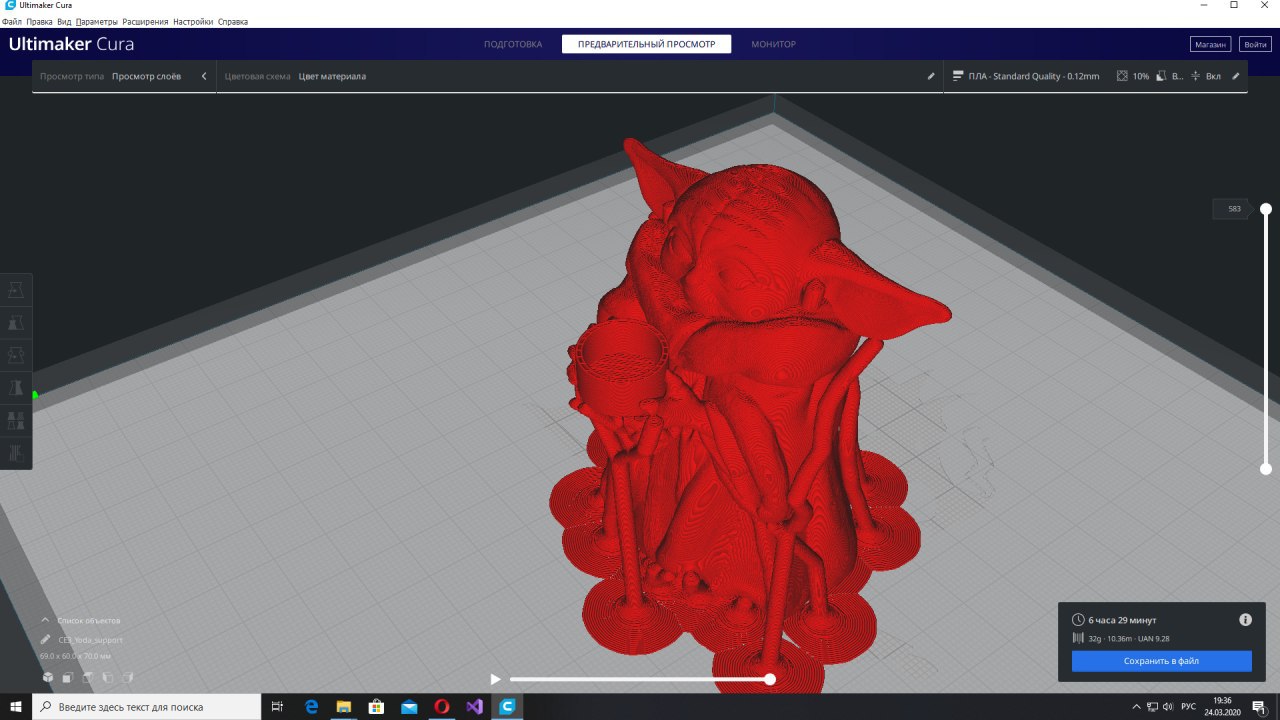The image size is (1280, 720).
Task: Switch to top camera view
Action: coord(87,678)
